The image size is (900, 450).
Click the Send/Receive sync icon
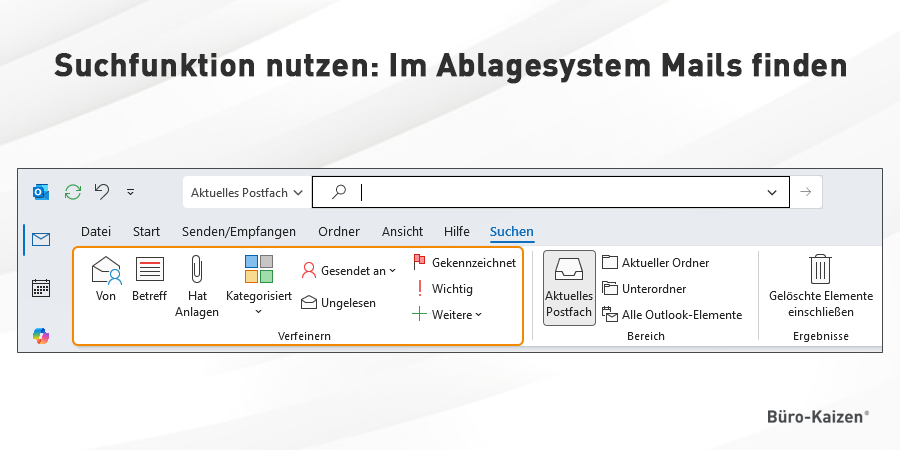point(72,192)
